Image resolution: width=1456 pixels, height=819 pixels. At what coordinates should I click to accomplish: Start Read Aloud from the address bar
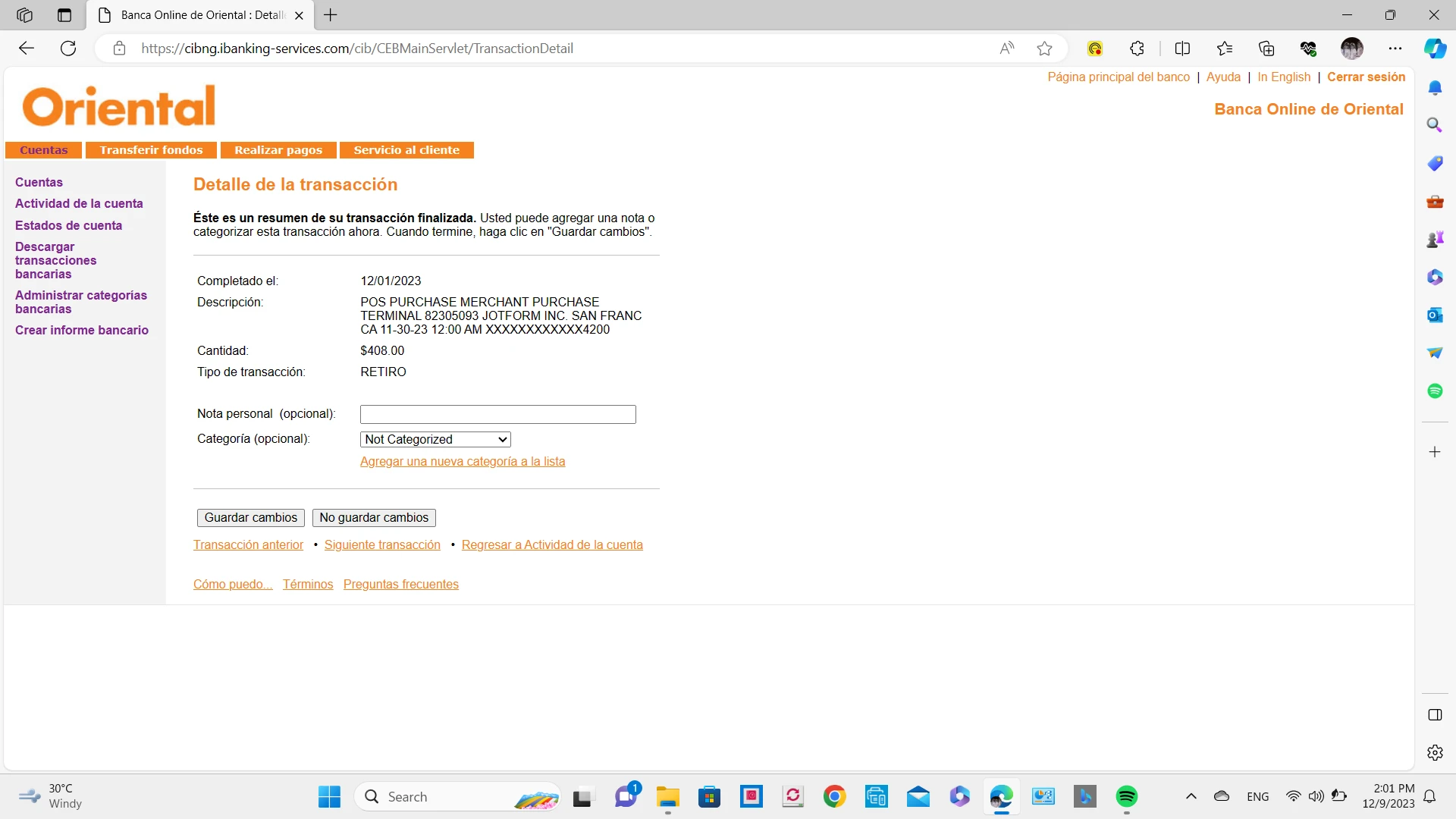(1006, 48)
